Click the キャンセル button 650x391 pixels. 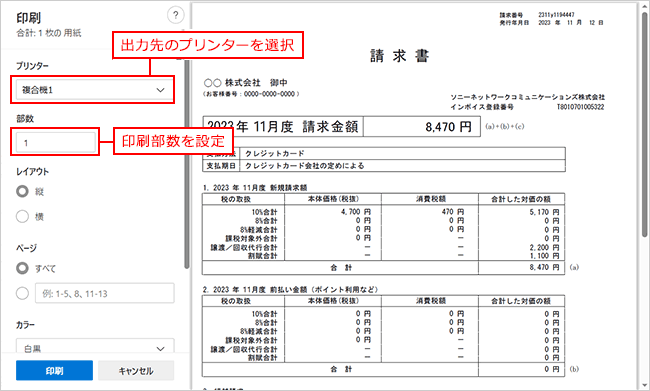click(x=136, y=370)
